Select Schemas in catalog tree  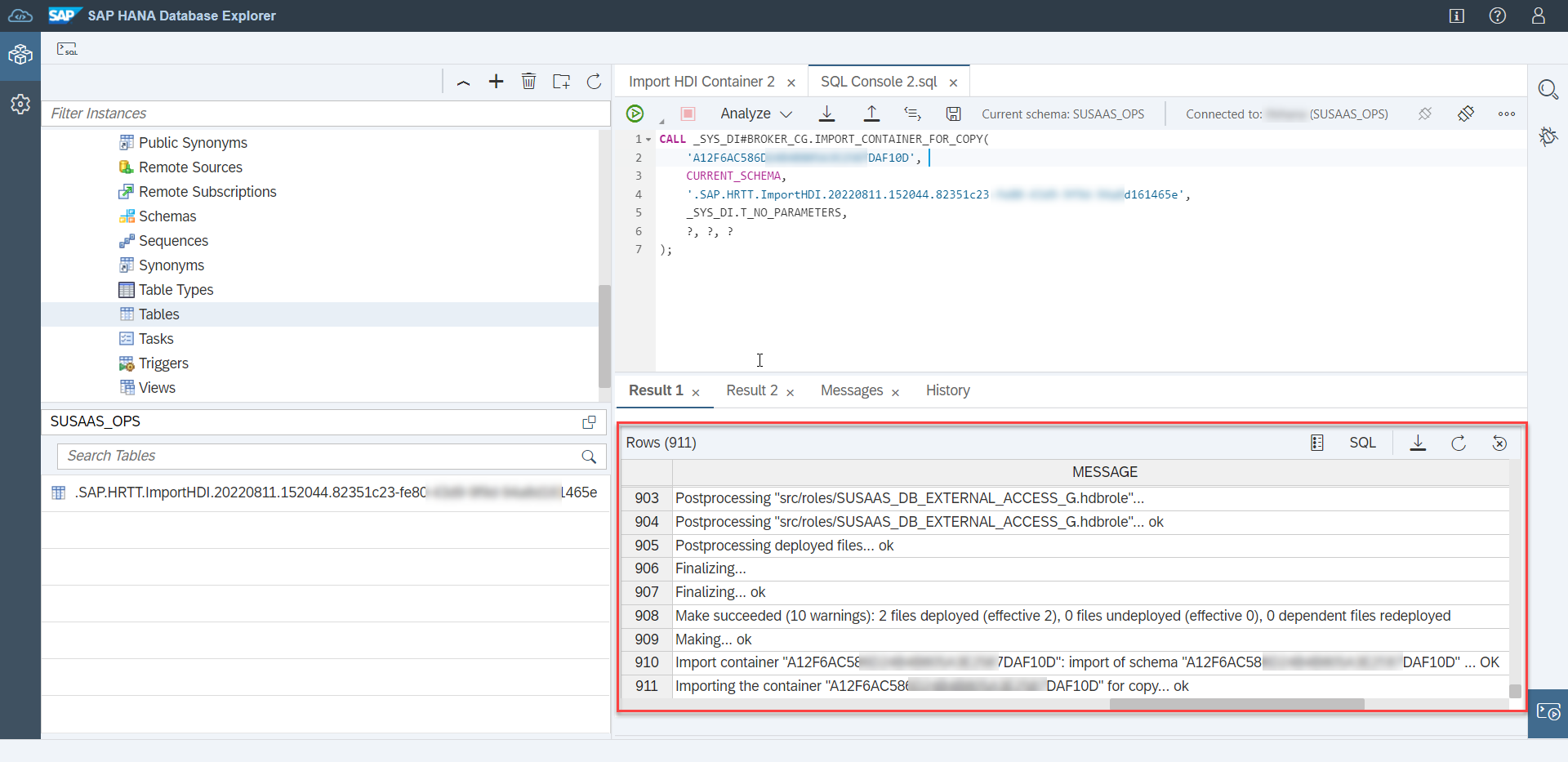point(167,216)
